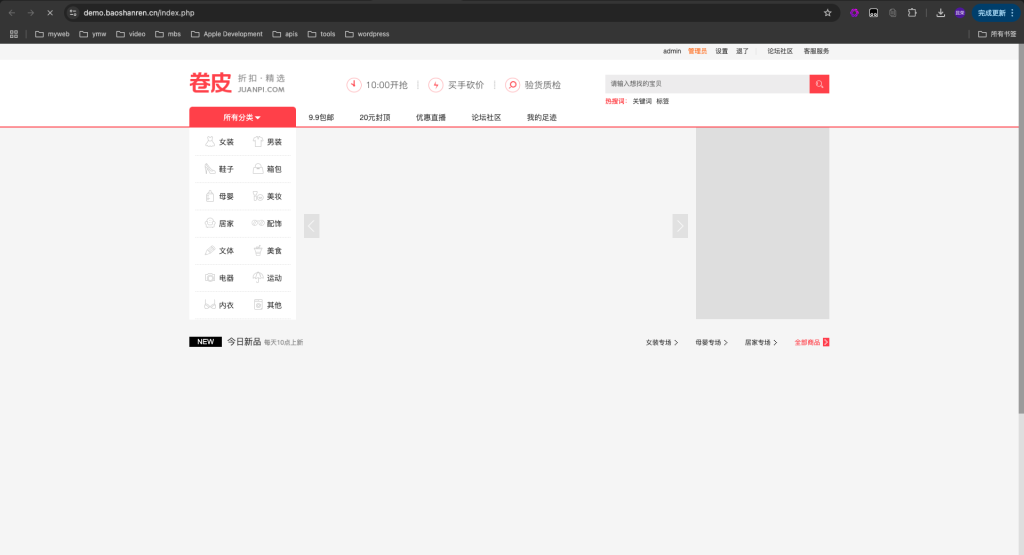Select the 配饰 glasses icon
Screen dimensions: 1024x555
258,223
